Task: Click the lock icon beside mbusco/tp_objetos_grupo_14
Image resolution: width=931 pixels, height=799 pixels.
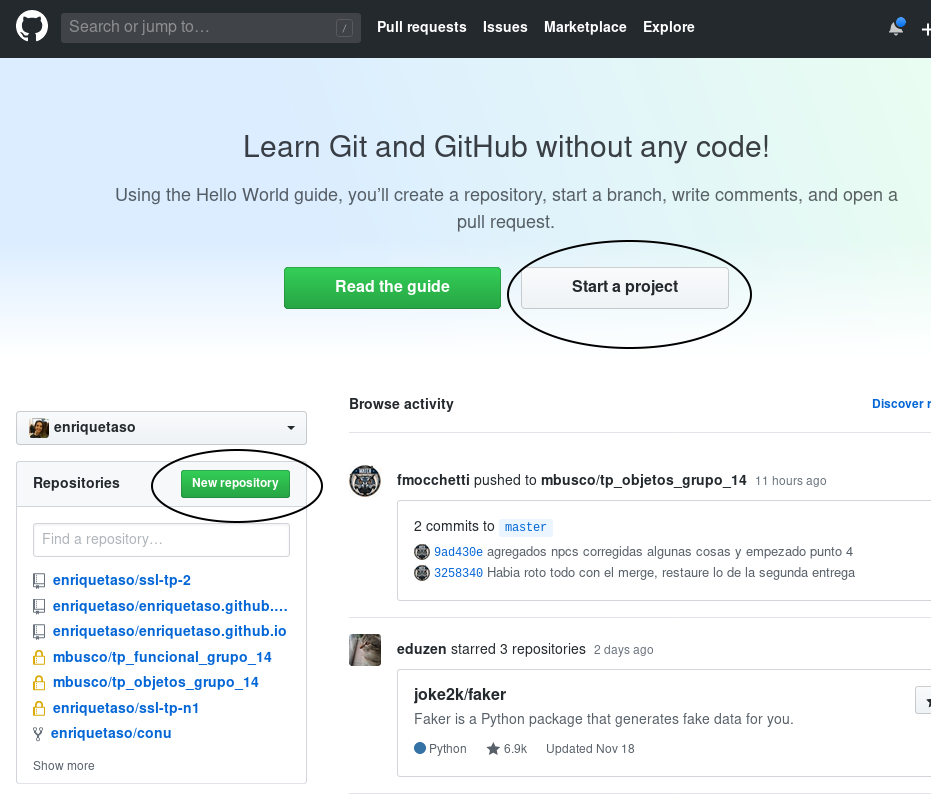Action: click(x=39, y=683)
